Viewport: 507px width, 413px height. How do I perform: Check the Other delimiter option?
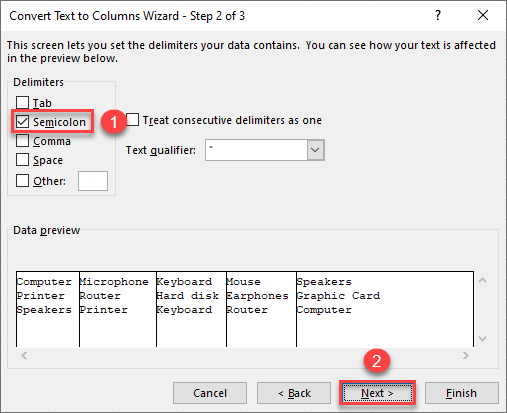[22, 181]
